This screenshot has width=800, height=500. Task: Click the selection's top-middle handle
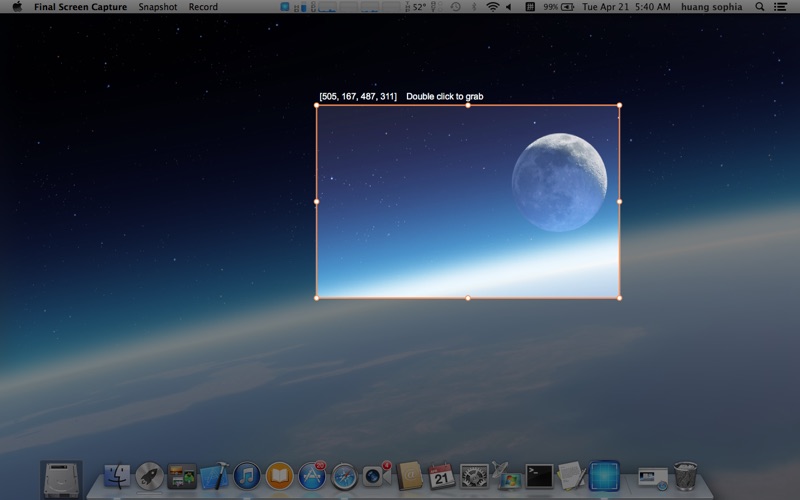click(x=468, y=105)
